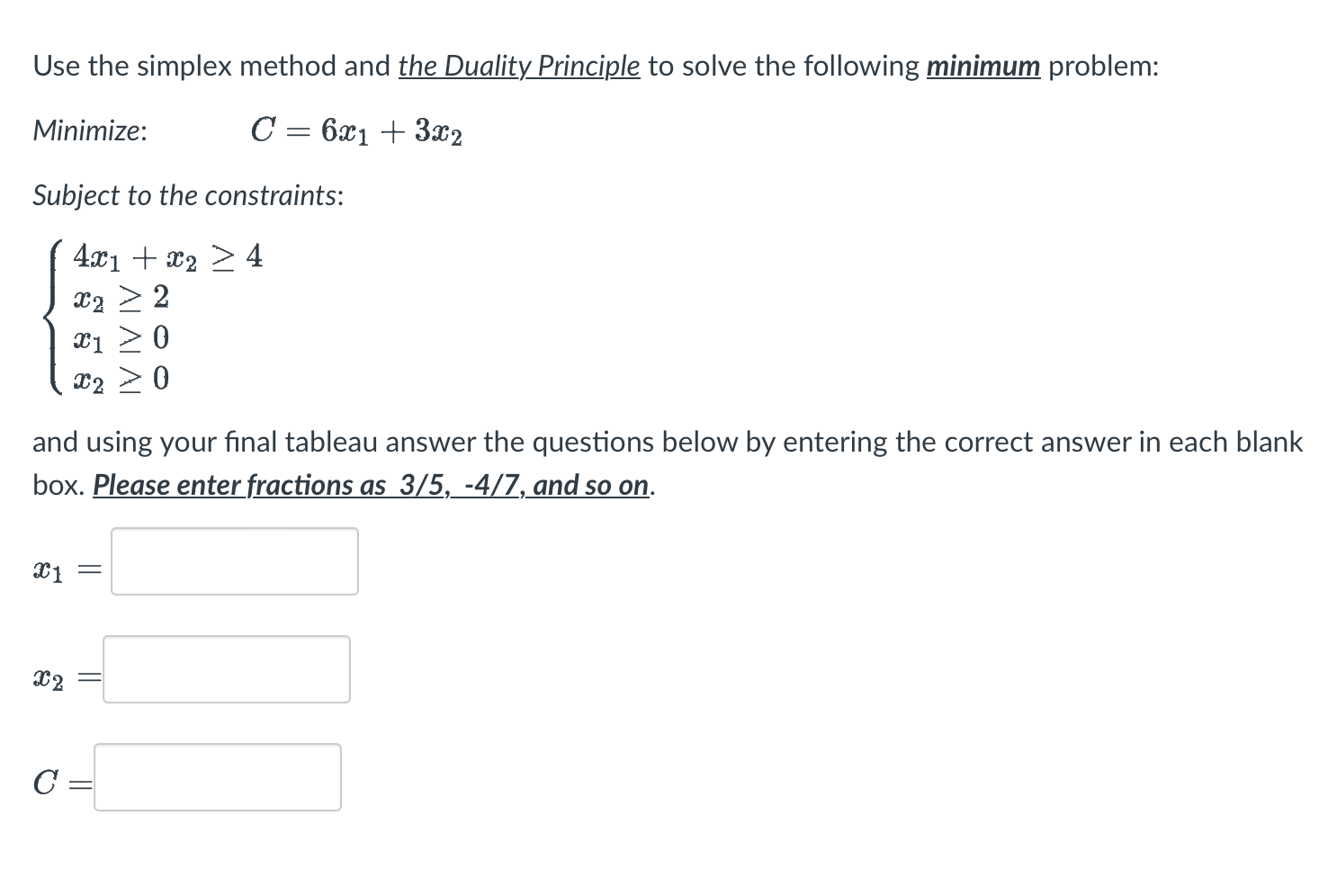Click inside the x1 answer box
This screenshot has width=1337, height=896.
(234, 560)
